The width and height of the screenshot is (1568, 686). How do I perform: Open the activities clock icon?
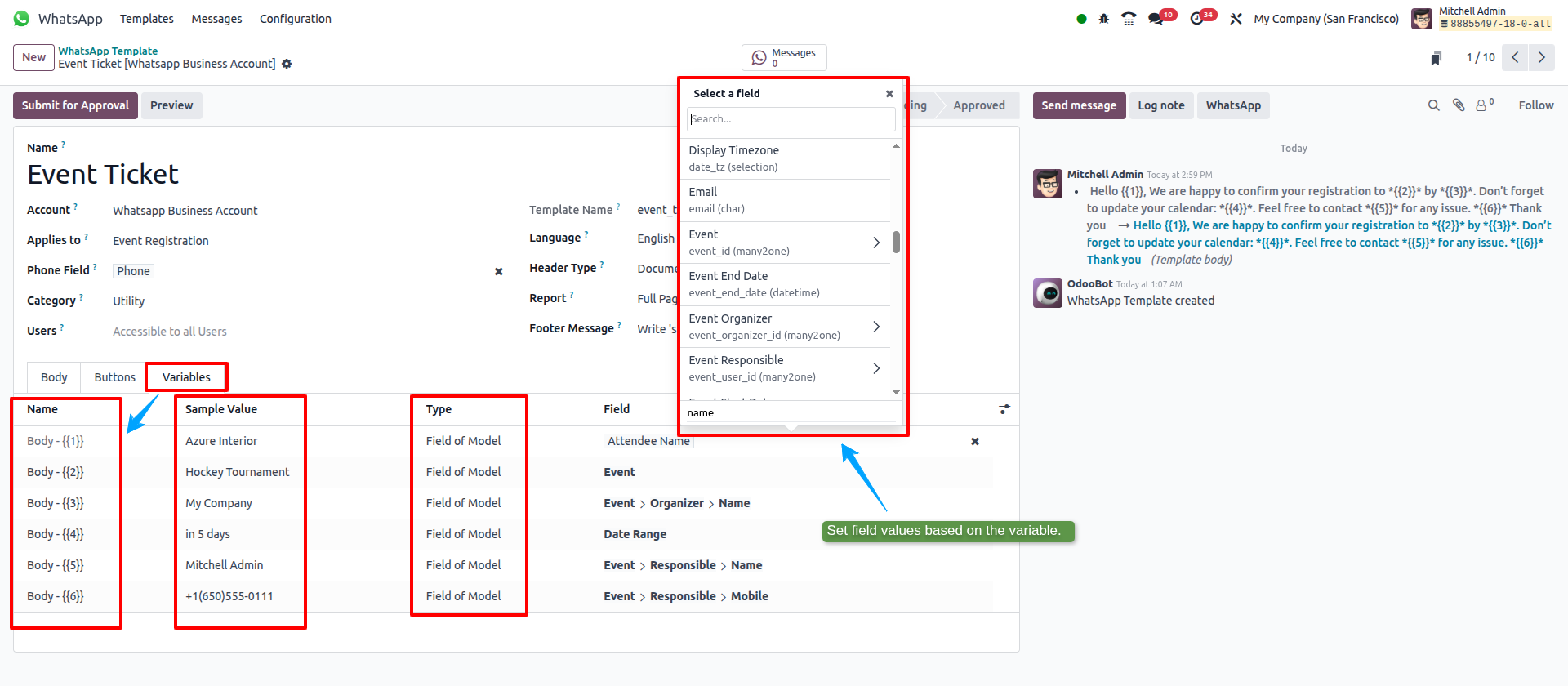point(1197,19)
